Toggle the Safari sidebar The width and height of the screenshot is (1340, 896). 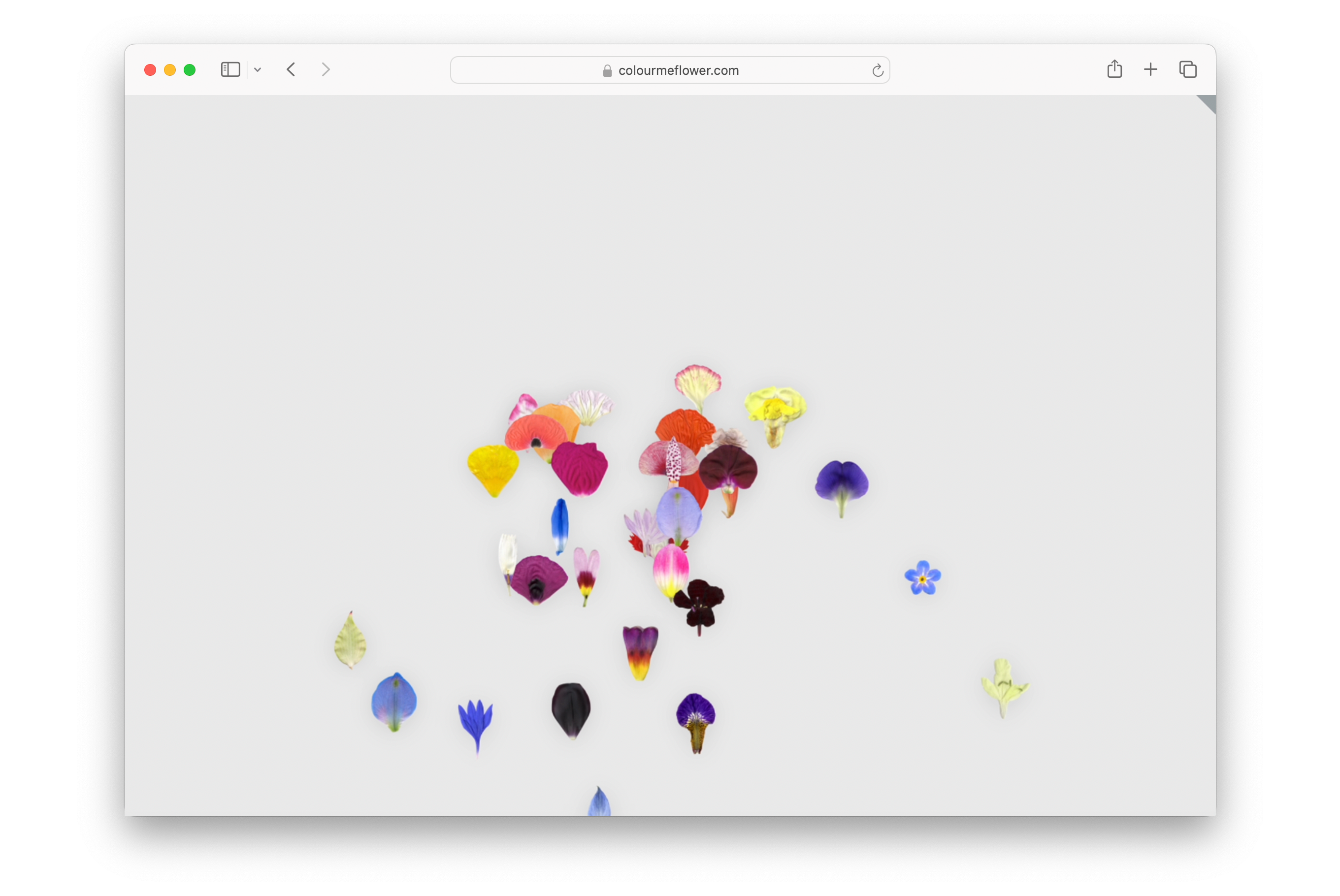click(x=230, y=70)
